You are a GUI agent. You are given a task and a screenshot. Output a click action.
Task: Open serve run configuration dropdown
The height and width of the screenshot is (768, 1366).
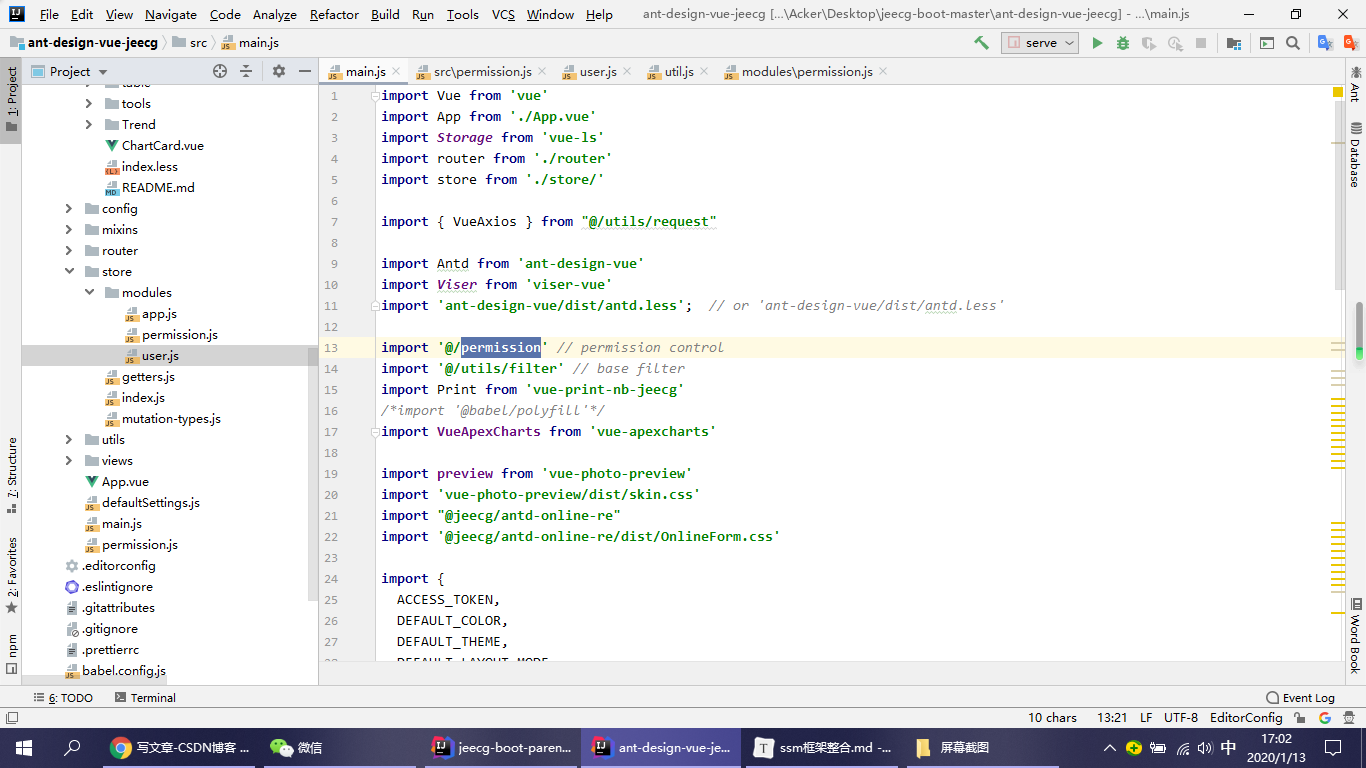[x=1040, y=43]
